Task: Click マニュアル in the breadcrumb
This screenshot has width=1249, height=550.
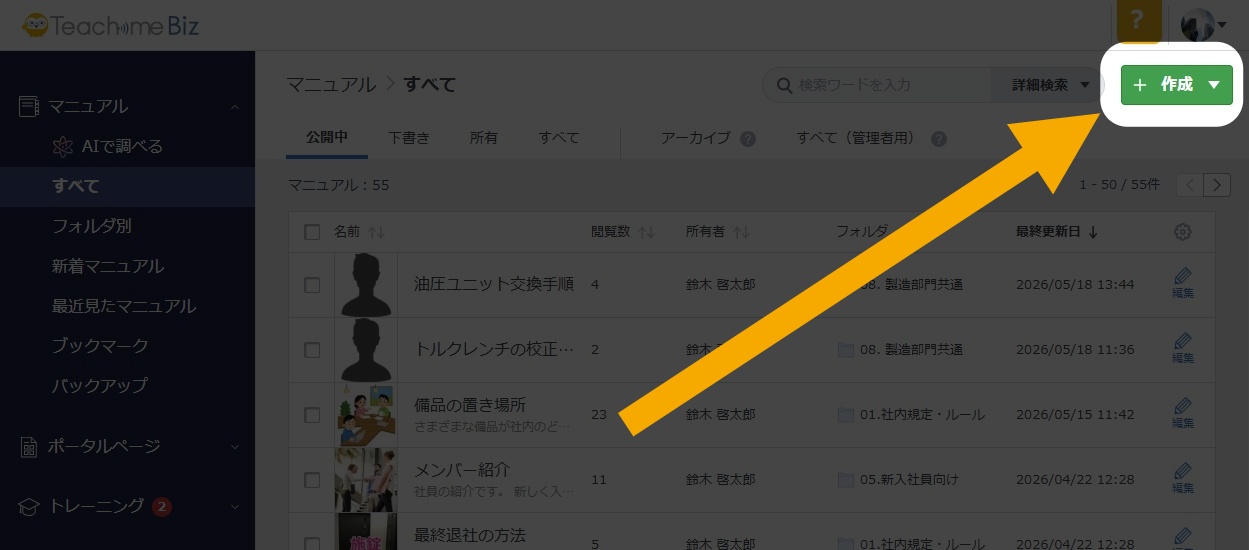Action: 331,85
